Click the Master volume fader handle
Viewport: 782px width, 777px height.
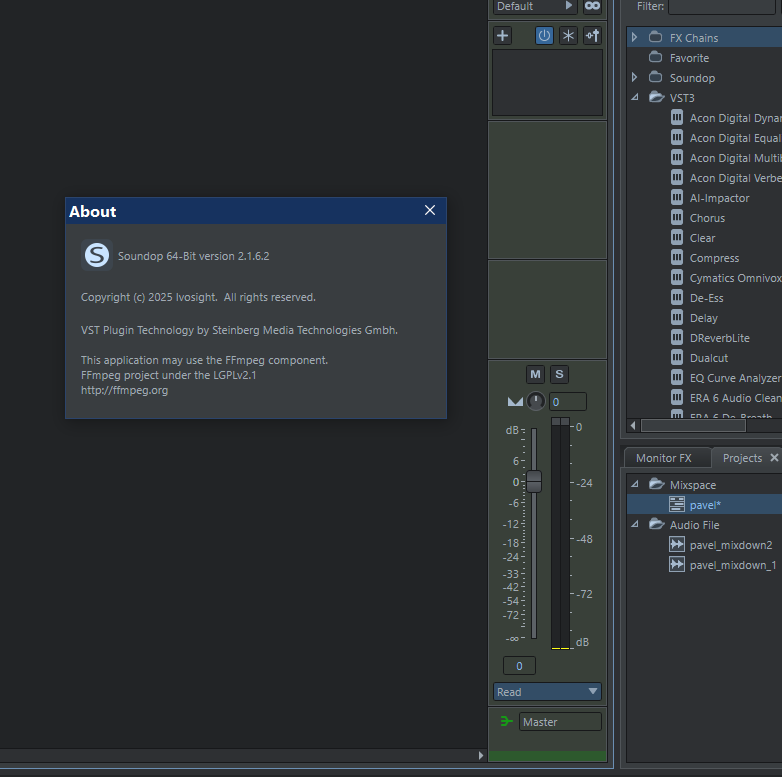coord(534,481)
